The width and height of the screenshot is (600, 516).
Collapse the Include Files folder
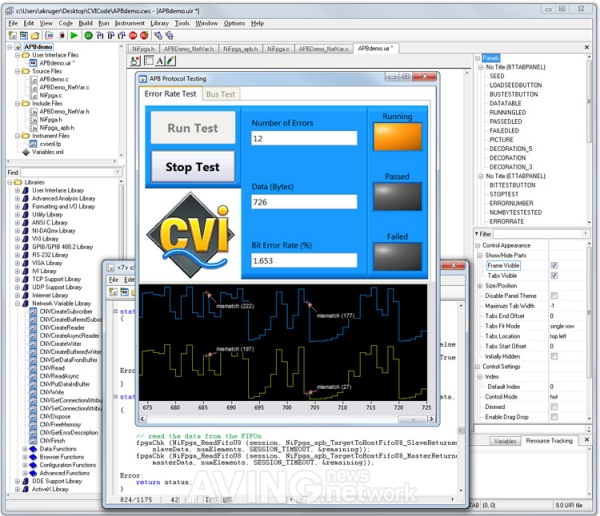coord(18,103)
